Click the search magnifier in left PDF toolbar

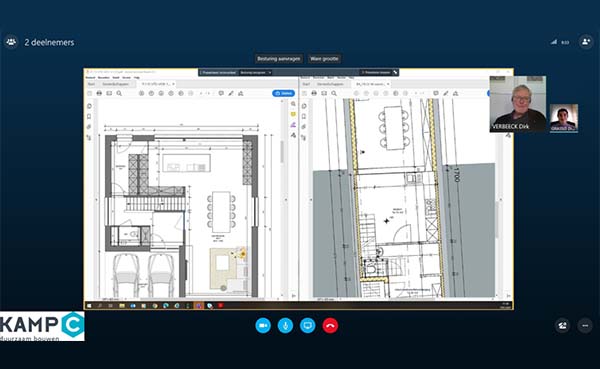click(x=119, y=93)
